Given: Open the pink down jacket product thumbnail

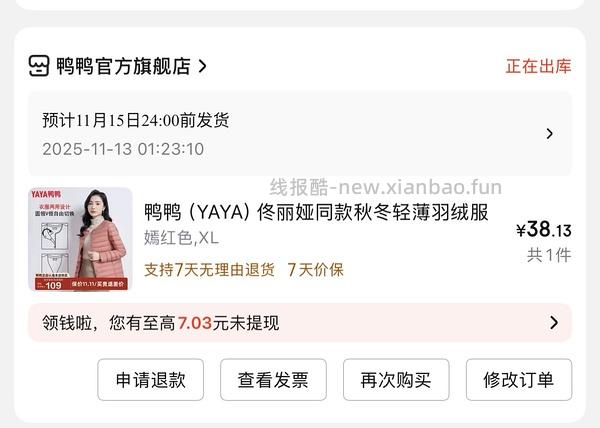Looking at the screenshot, I should coord(80,239).
